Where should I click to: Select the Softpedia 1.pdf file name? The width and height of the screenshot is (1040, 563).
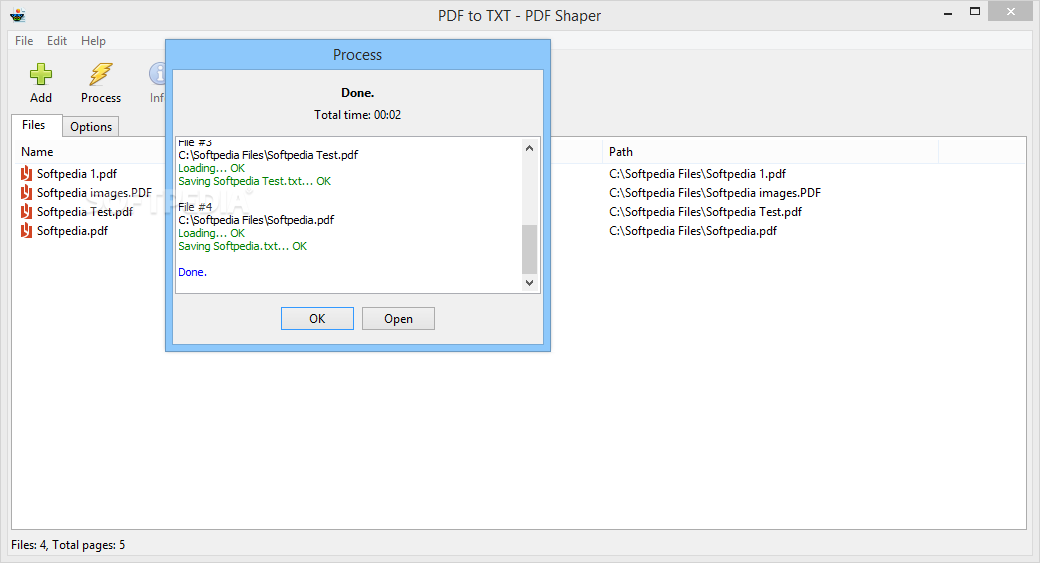tap(77, 174)
